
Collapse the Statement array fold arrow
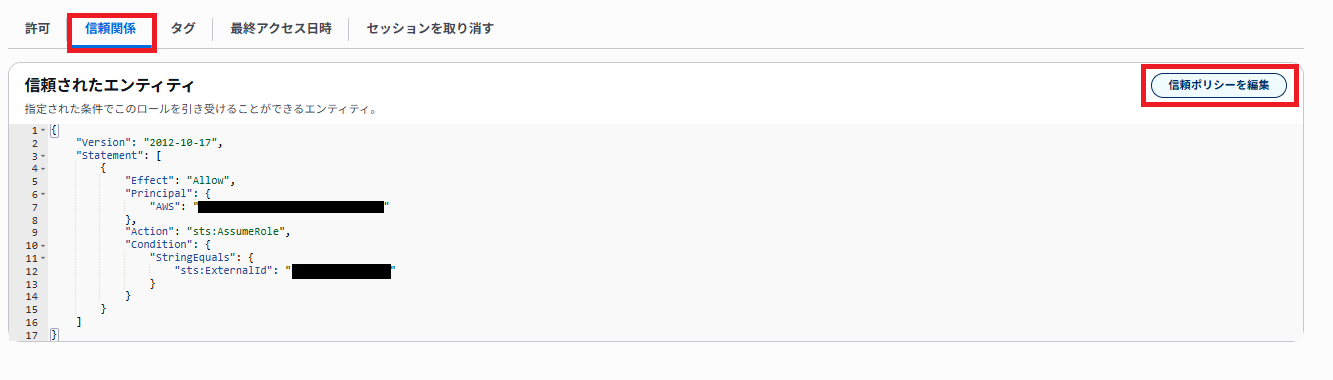(x=43, y=156)
